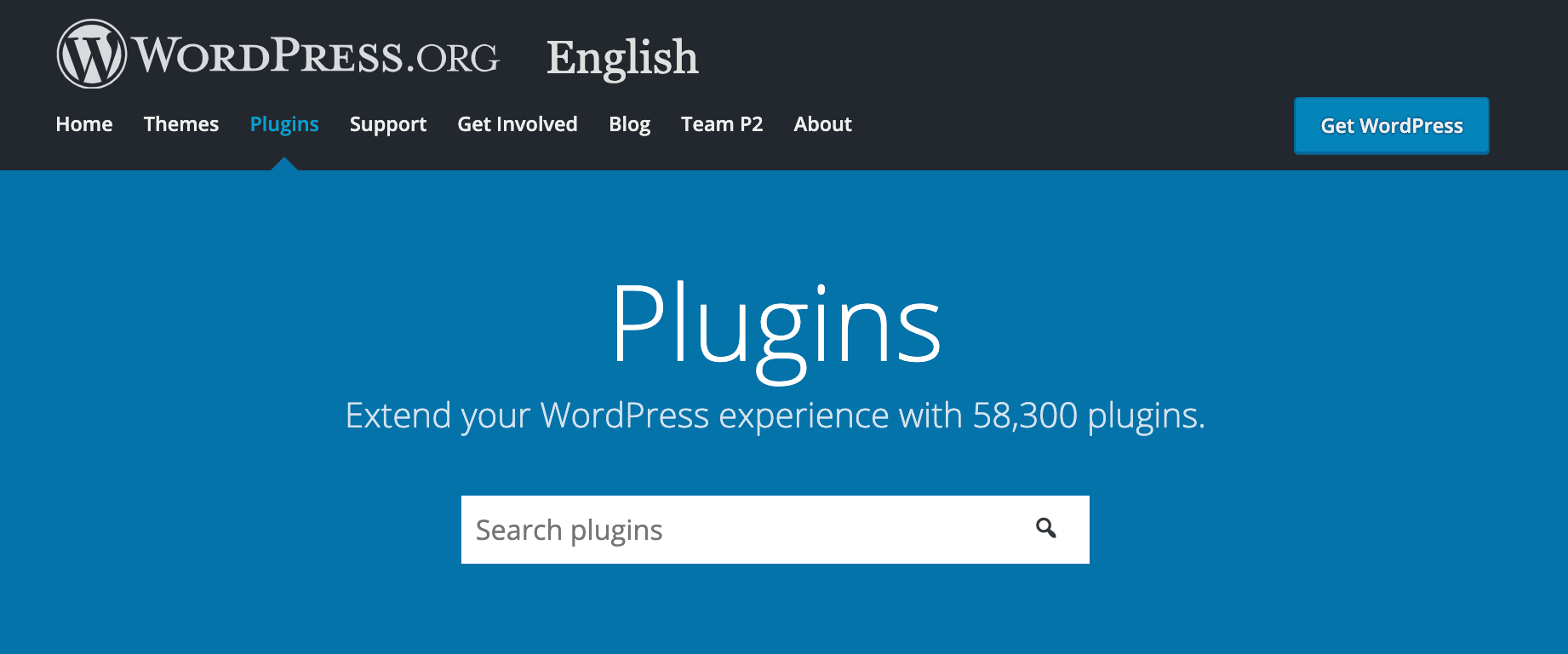Go to the Home menu item
The width and height of the screenshot is (1568, 654).
pos(84,124)
